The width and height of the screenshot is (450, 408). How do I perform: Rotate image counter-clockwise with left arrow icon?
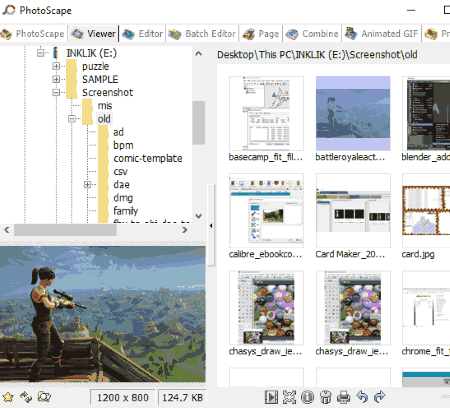click(362, 397)
